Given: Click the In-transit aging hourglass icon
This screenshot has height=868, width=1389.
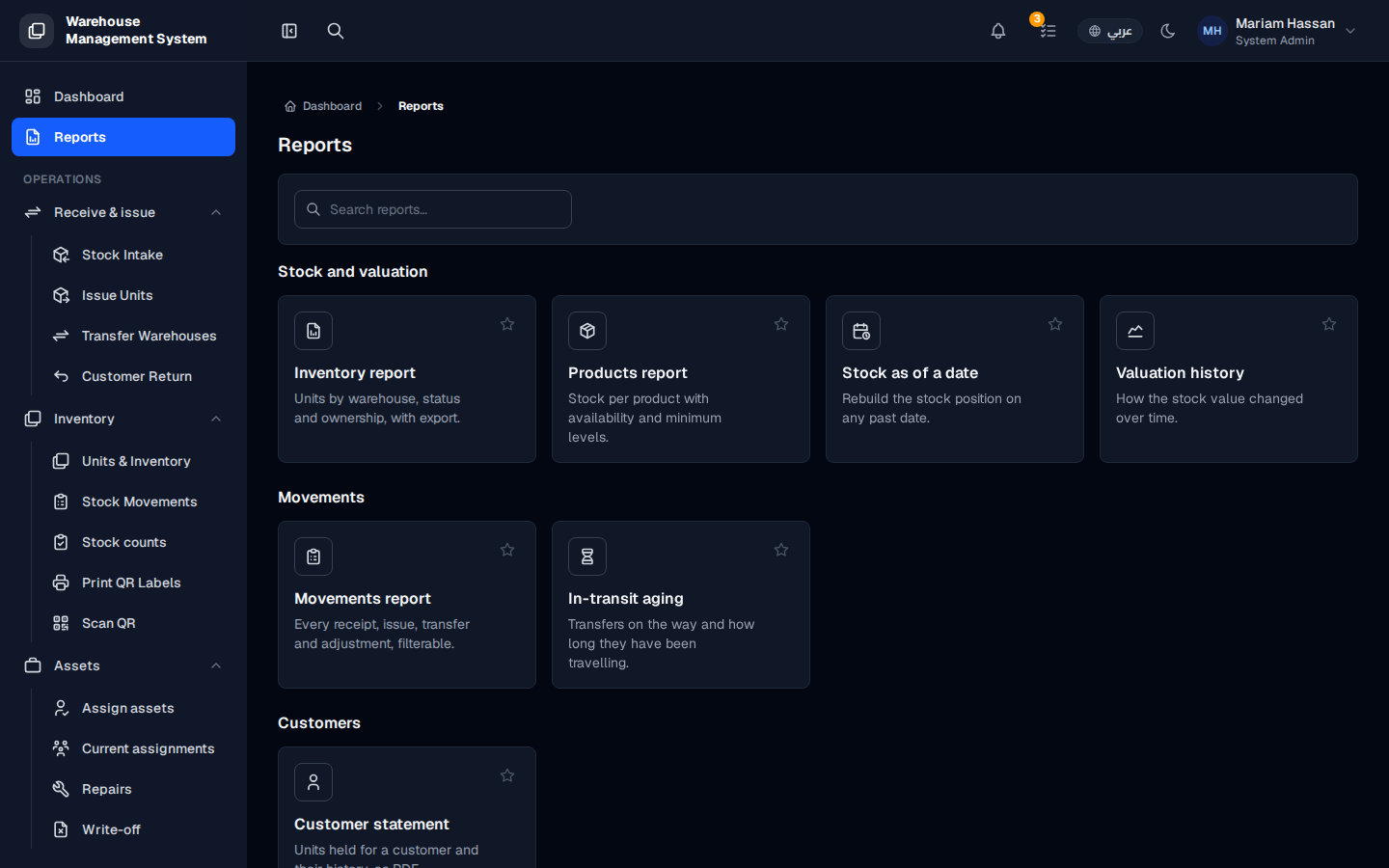Looking at the screenshot, I should pyautogui.click(x=587, y=556).
